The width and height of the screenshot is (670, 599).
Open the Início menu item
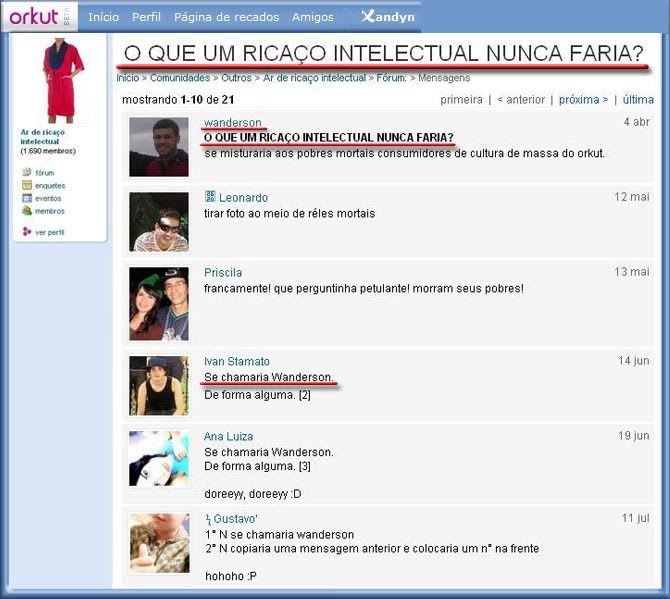[x=103, y=17]
